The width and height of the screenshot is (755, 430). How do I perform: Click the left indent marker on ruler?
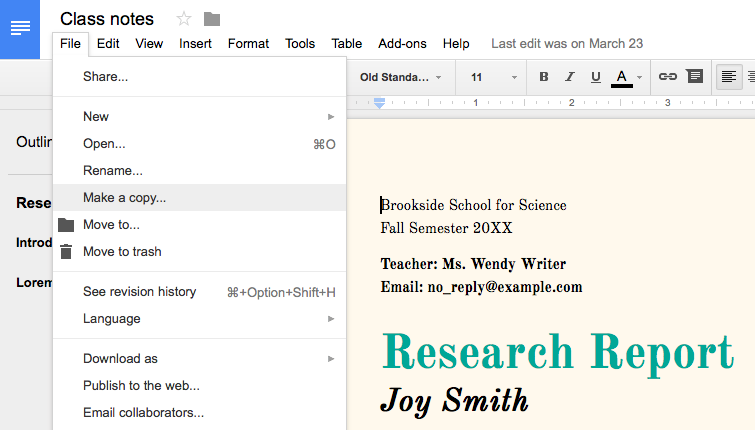point(379,103)
